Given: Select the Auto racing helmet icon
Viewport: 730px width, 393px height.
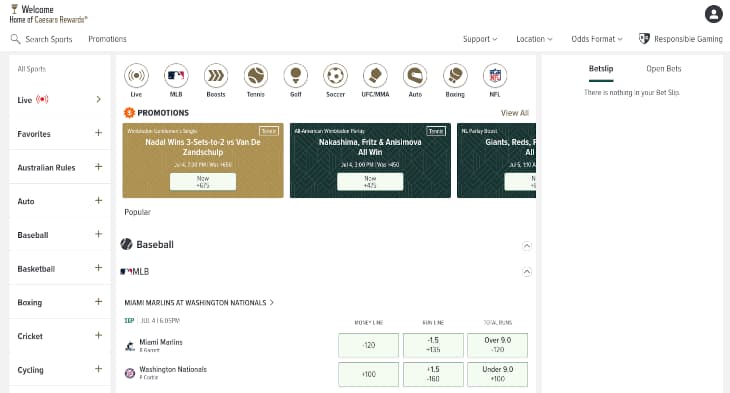Looking at the screenshot, I should pos(415,75).
